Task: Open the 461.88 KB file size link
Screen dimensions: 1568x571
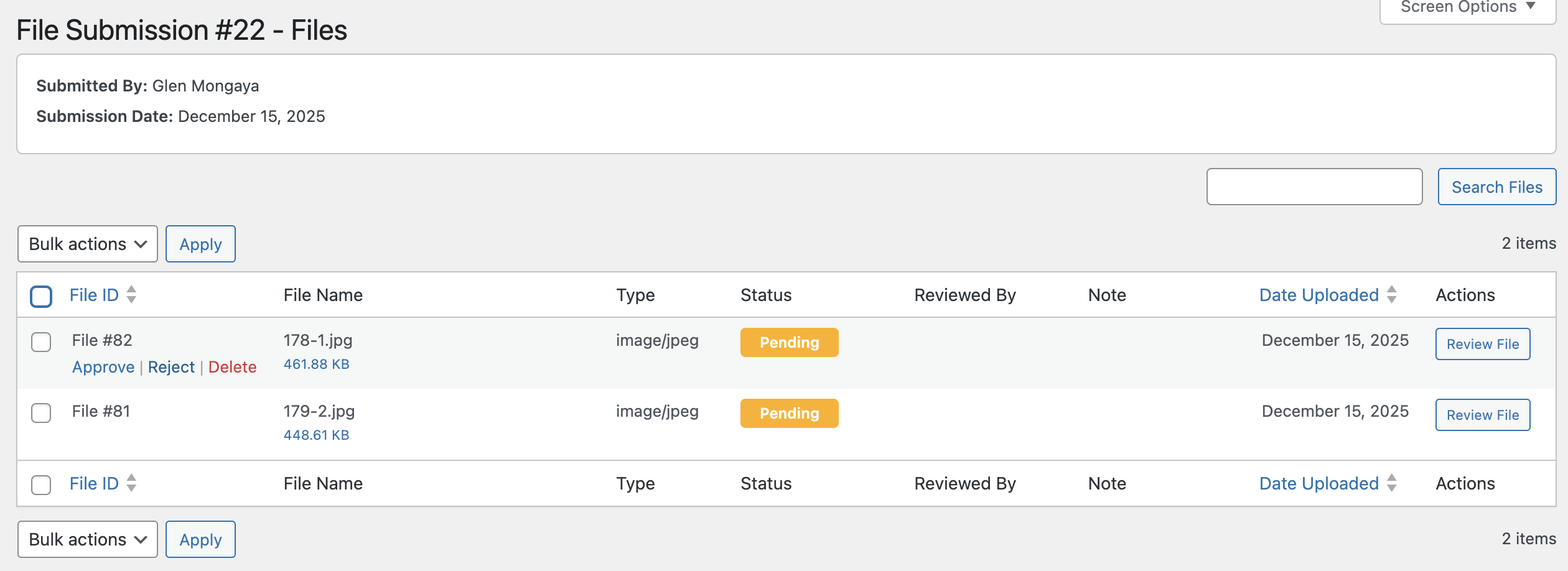Action: 317,364
